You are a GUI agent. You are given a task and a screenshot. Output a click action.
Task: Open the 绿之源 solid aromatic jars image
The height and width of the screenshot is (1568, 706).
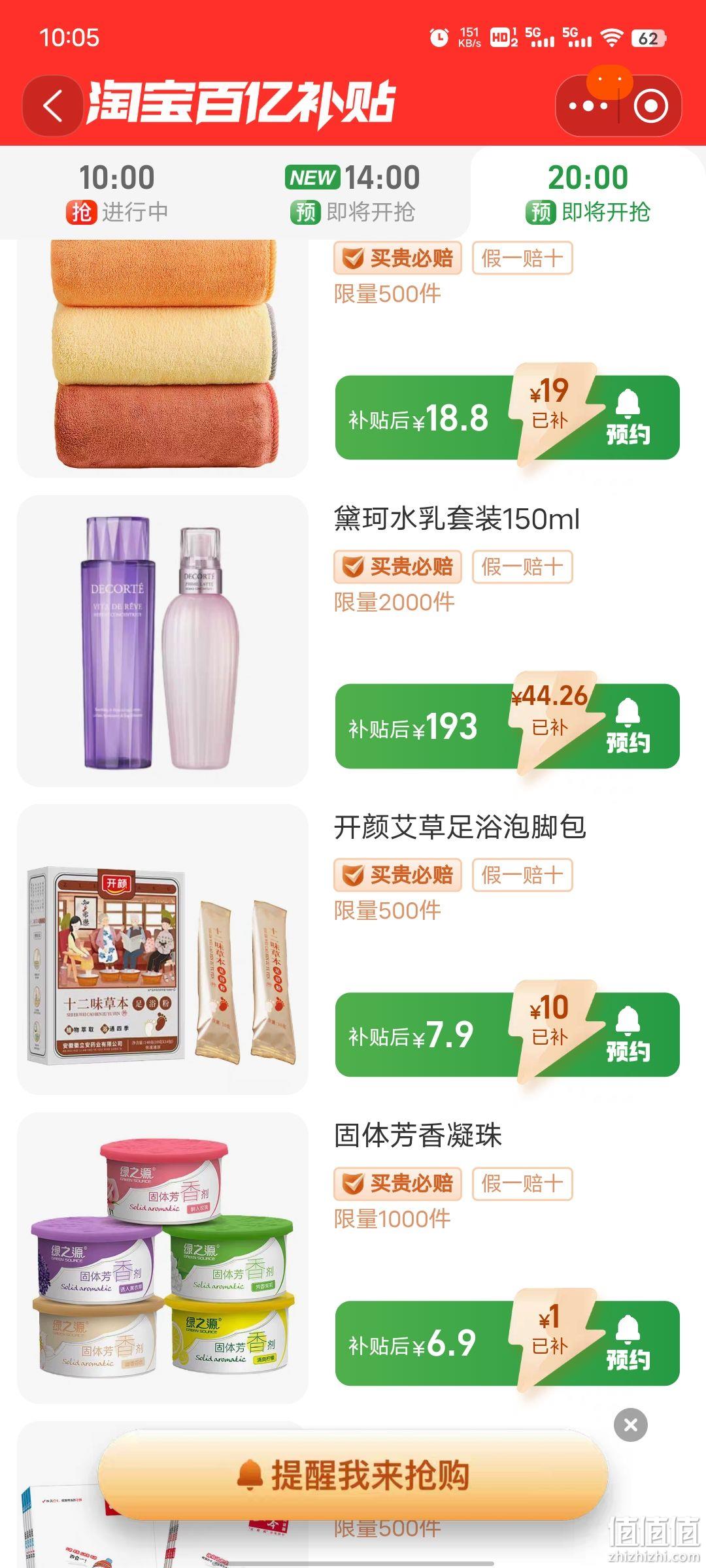(x=162, y=1258)
